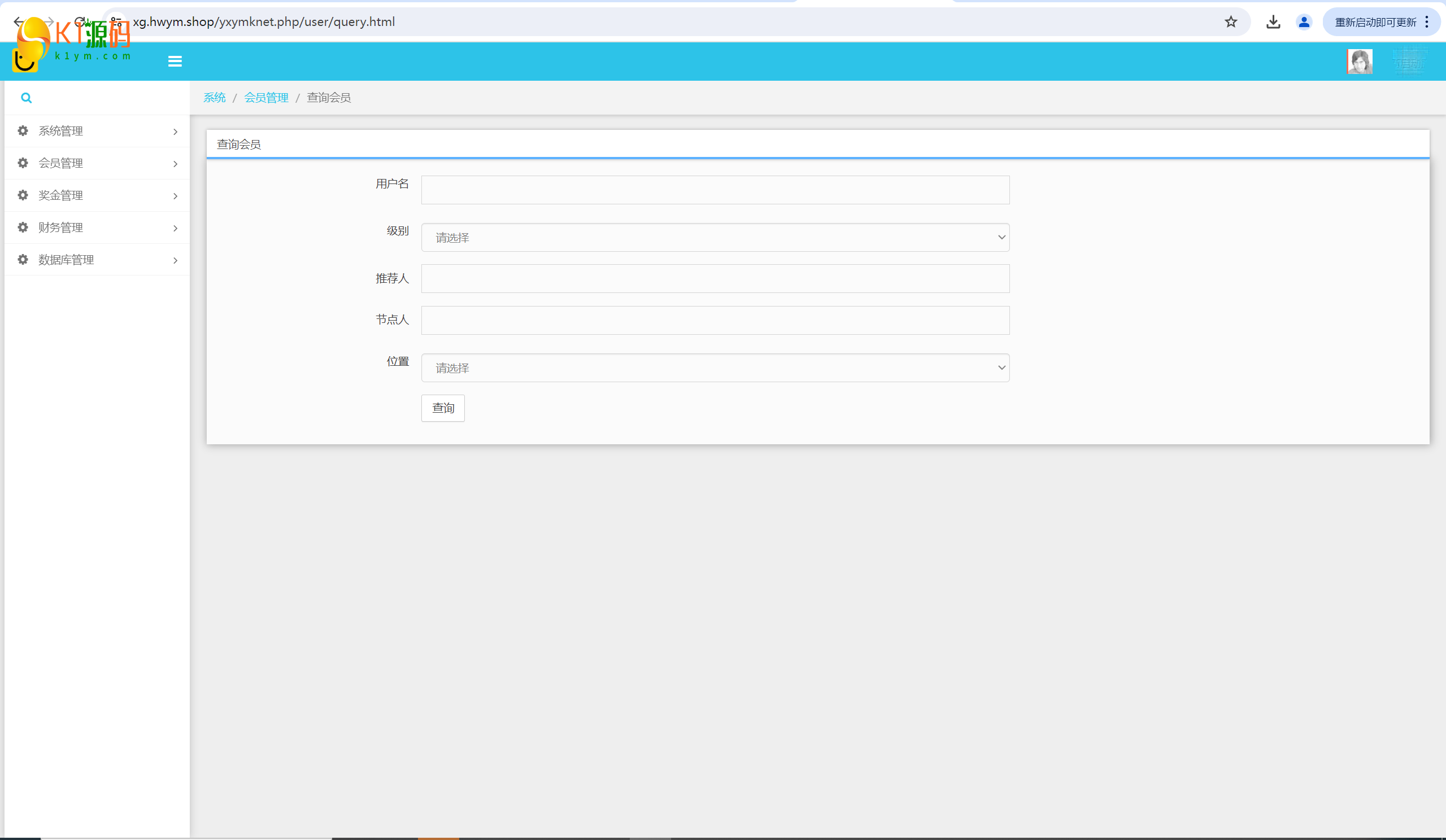This screenshot has width=1446, height=840.
Task: Open the 级别 dropdown
Action: point(715,237)
